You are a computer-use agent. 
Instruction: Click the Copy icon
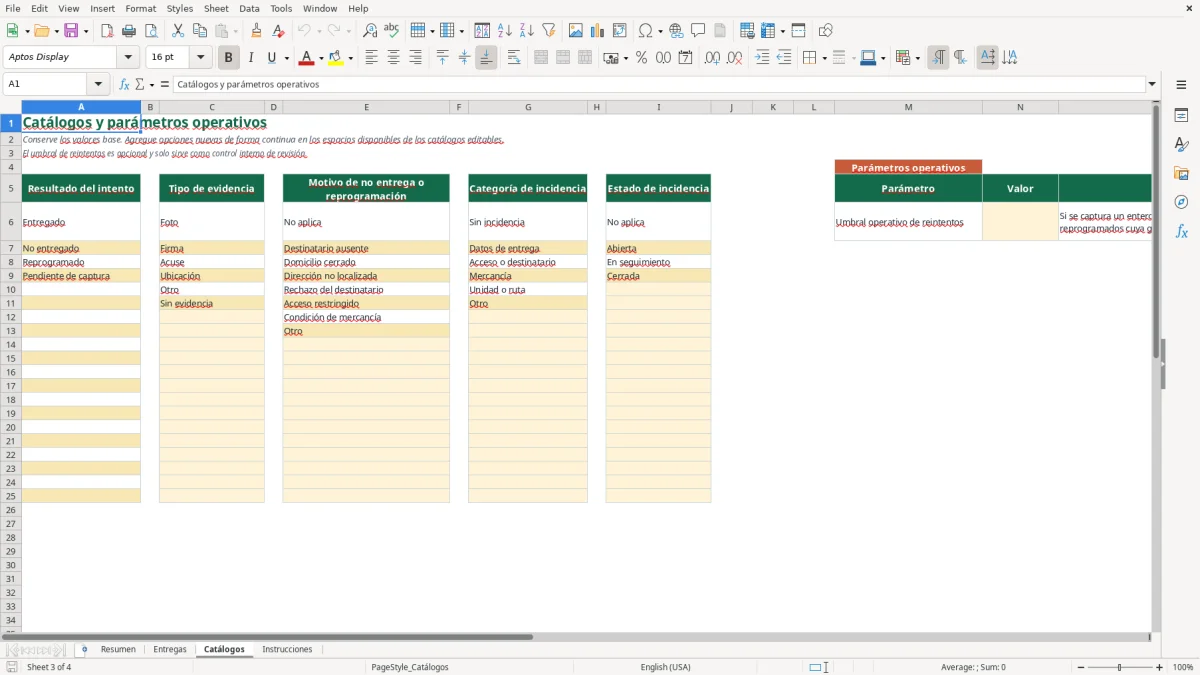(200, 31)
